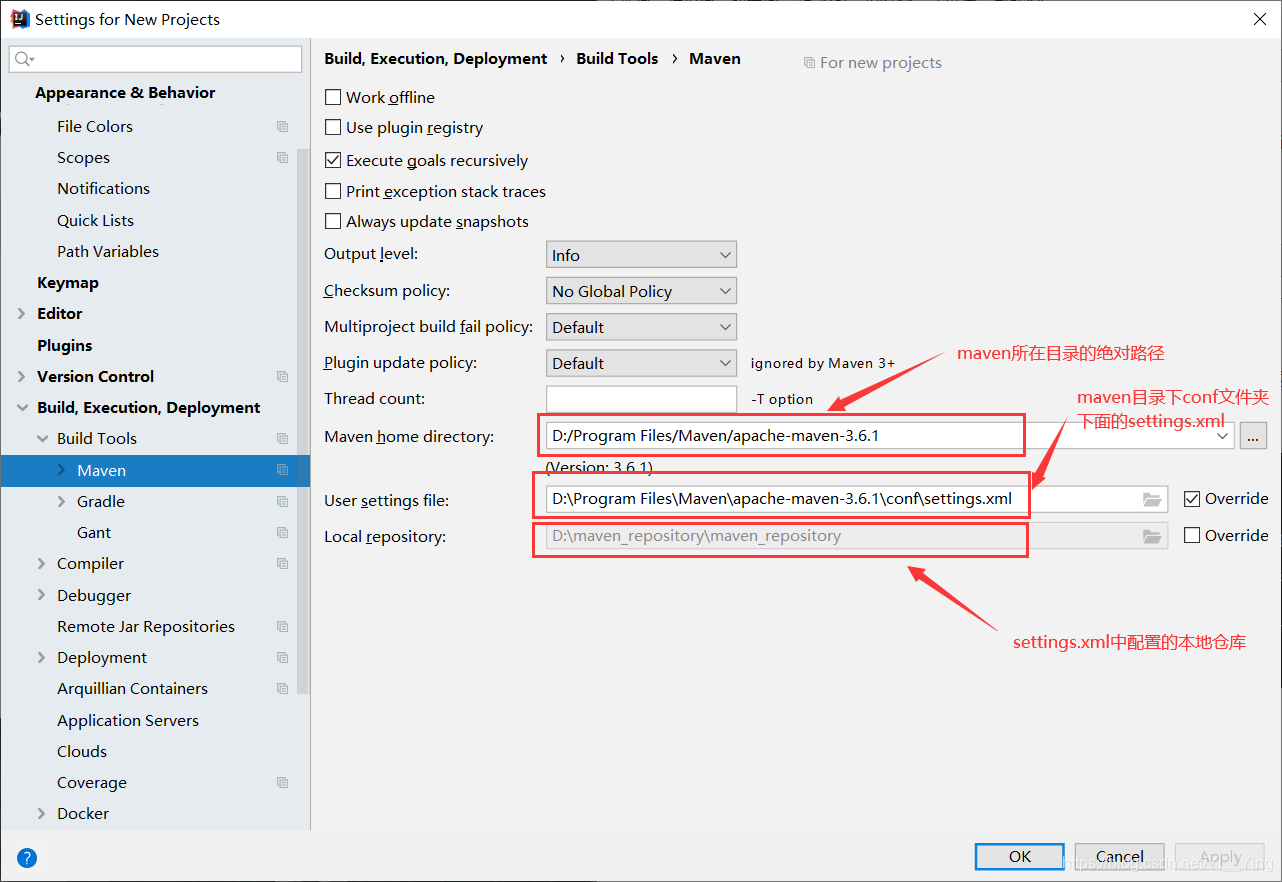Uncheck Override for User settings file
This screenshot has width=1282, height=882.
[1192, 498]
